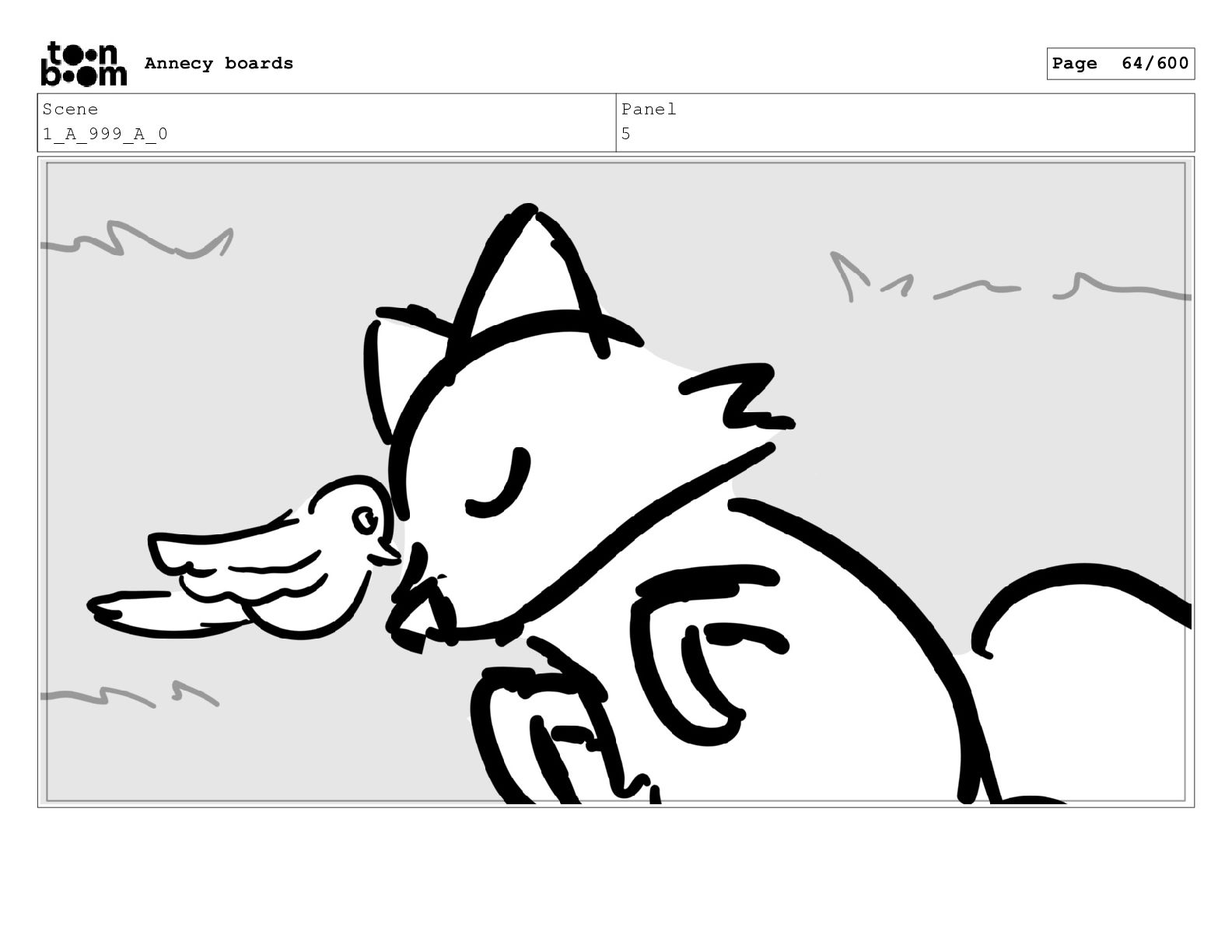This screenshot has height=952, width=1232.
Task: Click the Toon Boom logo
Action: click(x=83, y=63)
